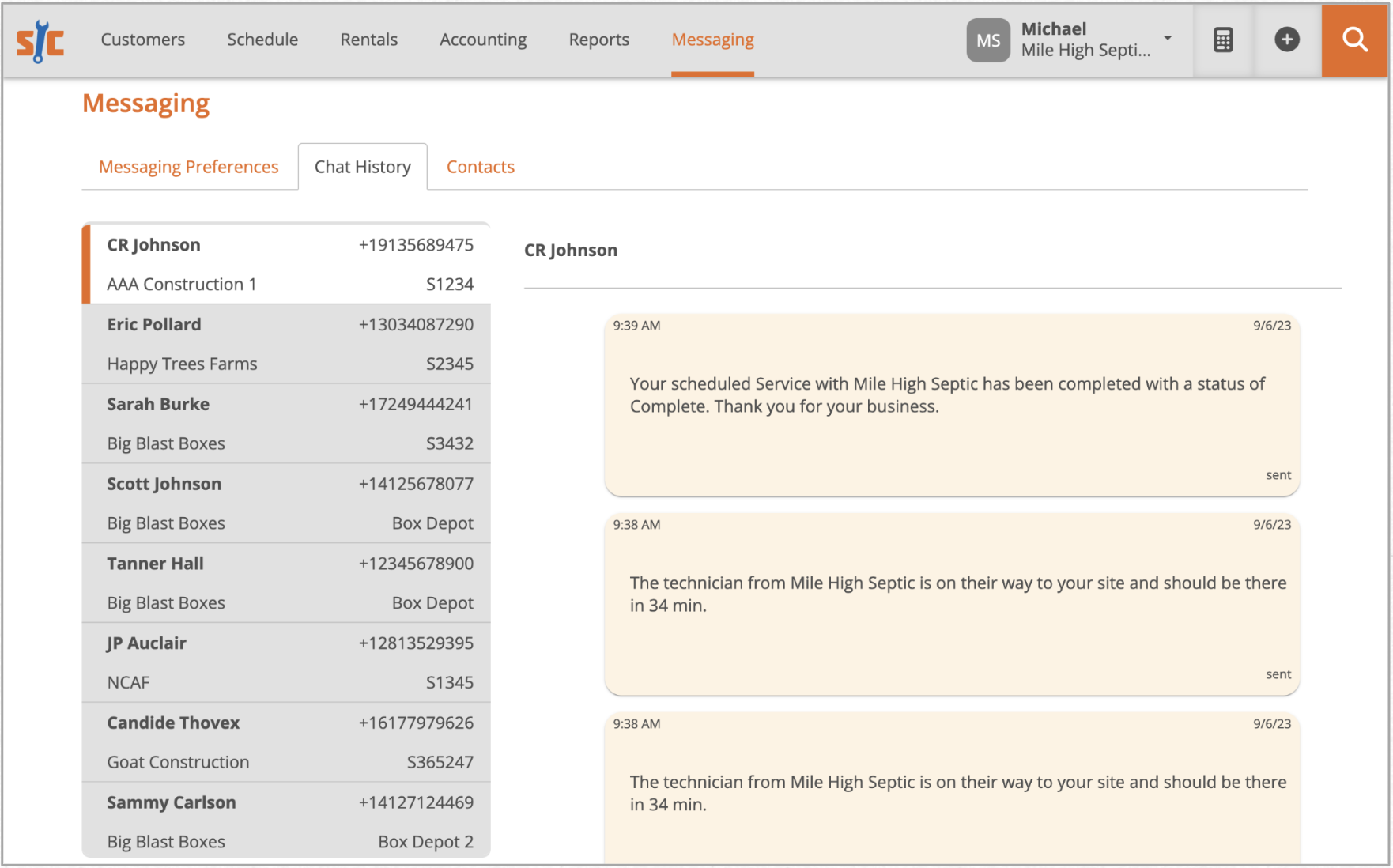Viewport: 1393px width, 868px height.
Task: Open the Contacts tab
Action: 480,167
